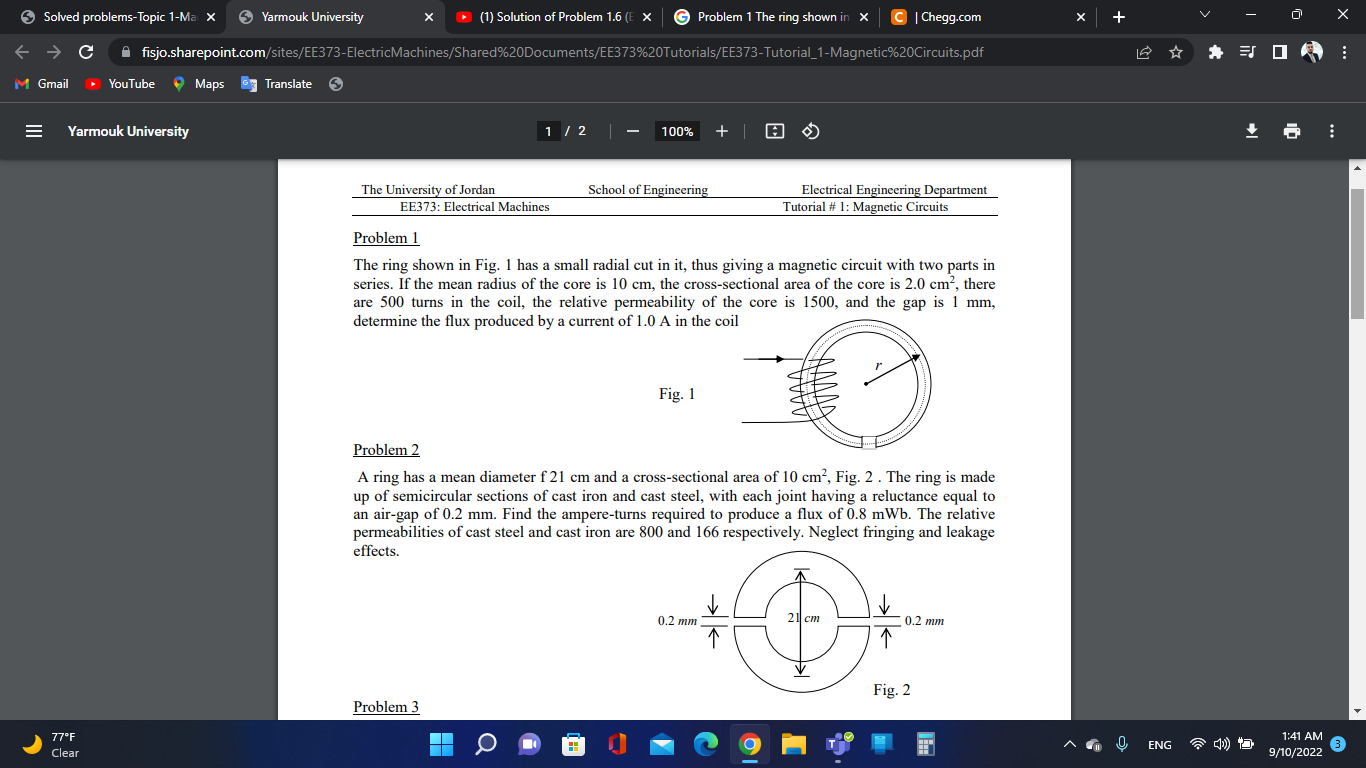Show hidden system tray icons

pyautogui.click(x=1069, y=744)
